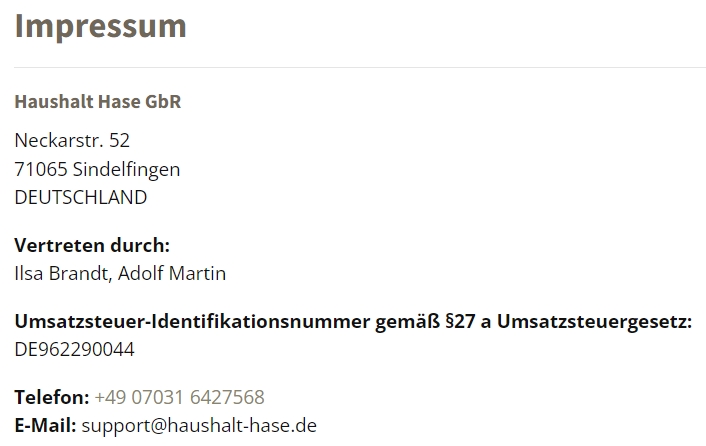Click the postal code 71065

41,170
